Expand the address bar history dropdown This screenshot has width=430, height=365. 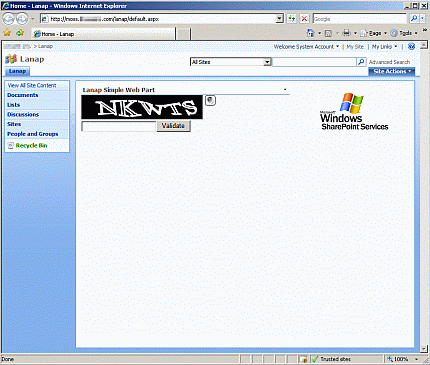pos(280,19)
